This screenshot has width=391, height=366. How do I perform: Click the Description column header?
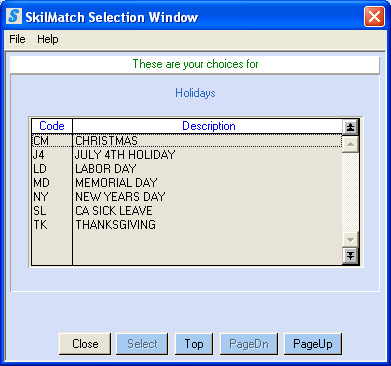208,126
